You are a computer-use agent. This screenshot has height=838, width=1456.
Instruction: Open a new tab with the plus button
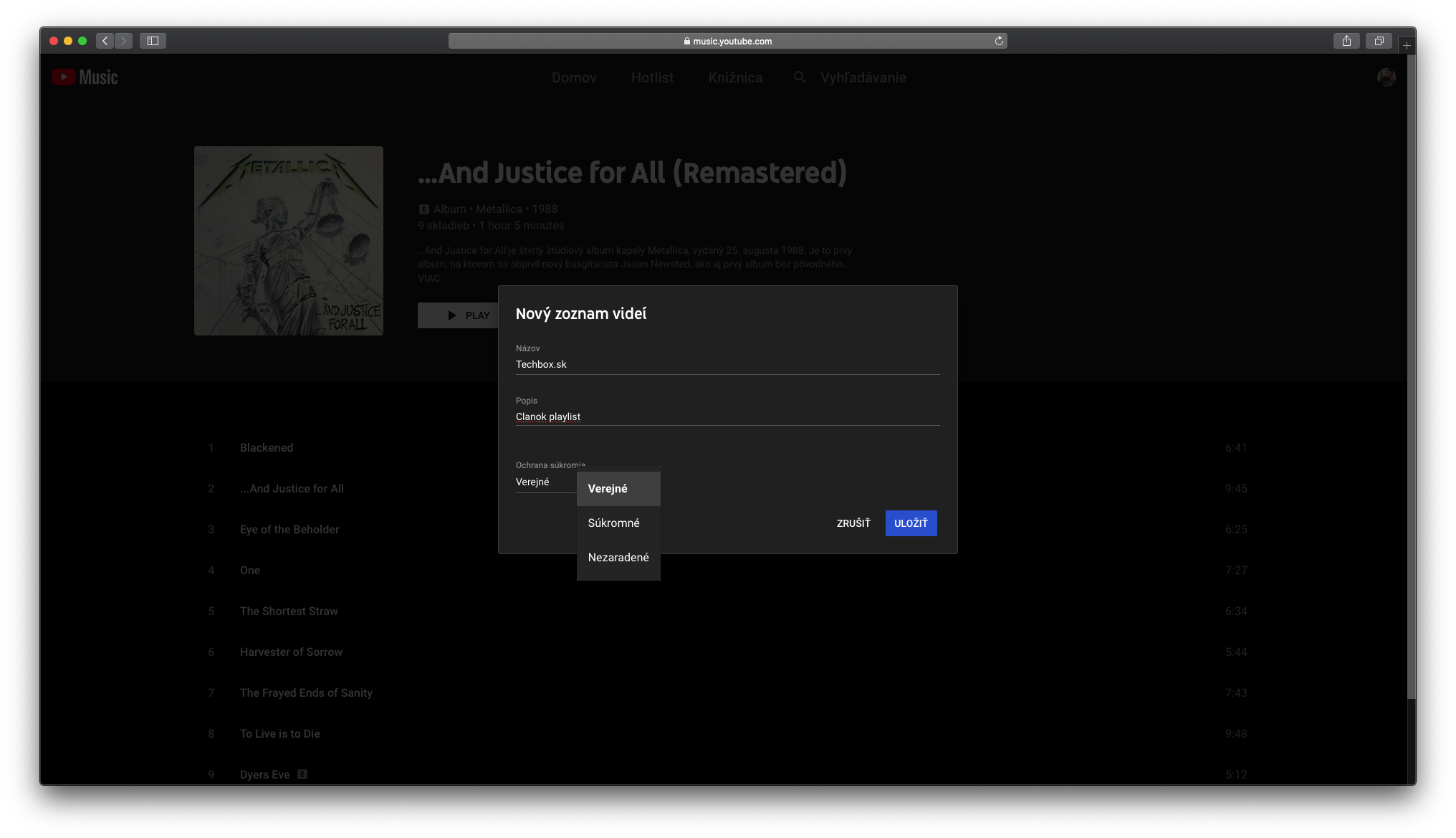1407,45
